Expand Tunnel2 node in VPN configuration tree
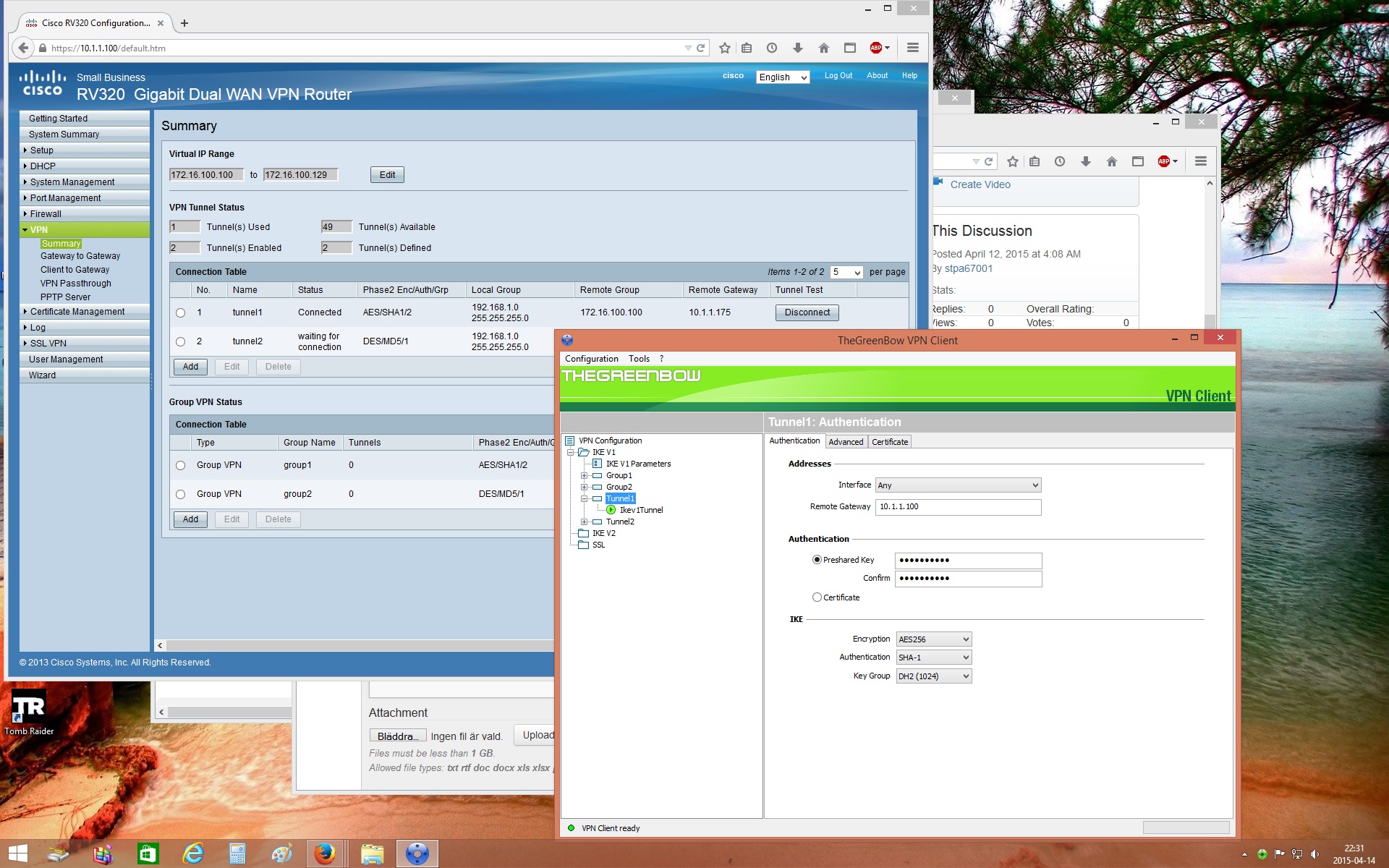 tap(584, 522)
